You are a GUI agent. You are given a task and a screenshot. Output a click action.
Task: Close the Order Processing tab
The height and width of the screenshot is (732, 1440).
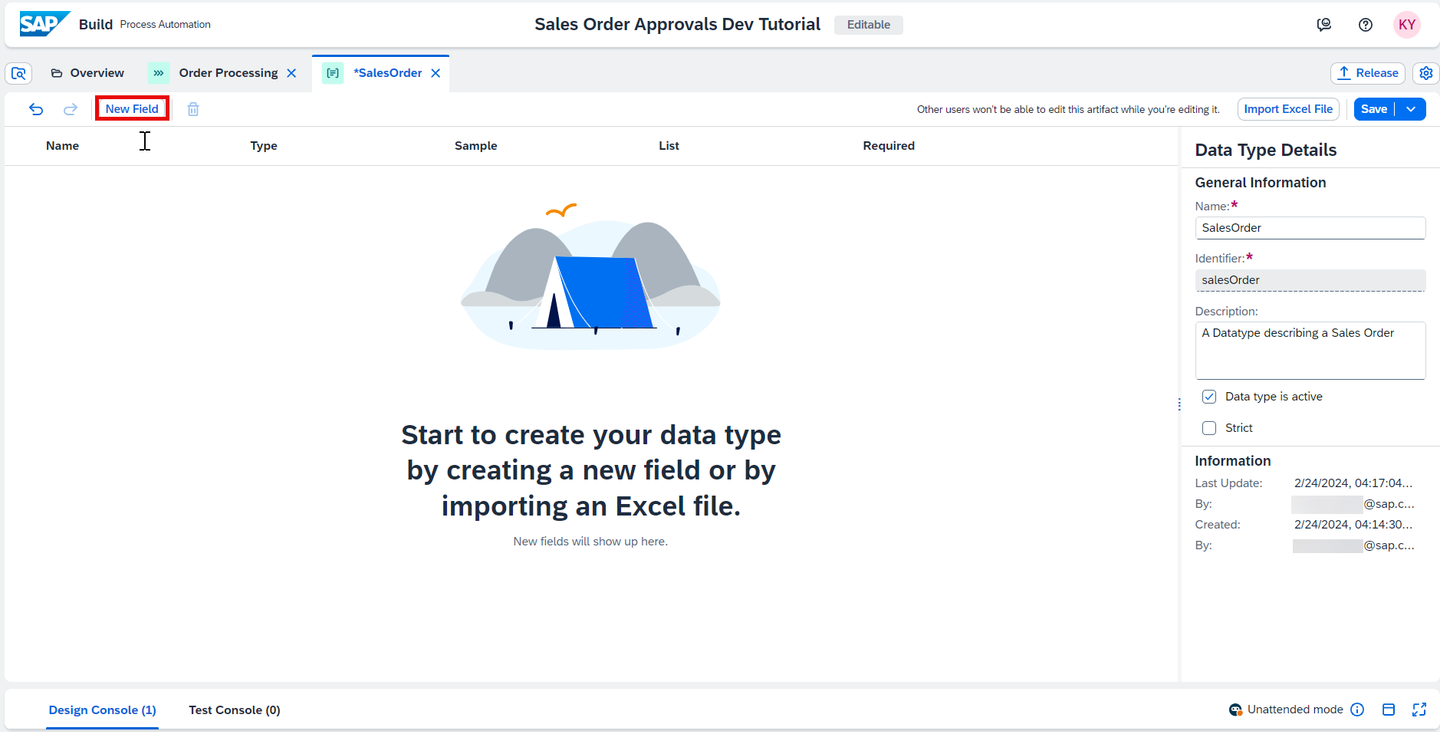[x=292, y=73]
